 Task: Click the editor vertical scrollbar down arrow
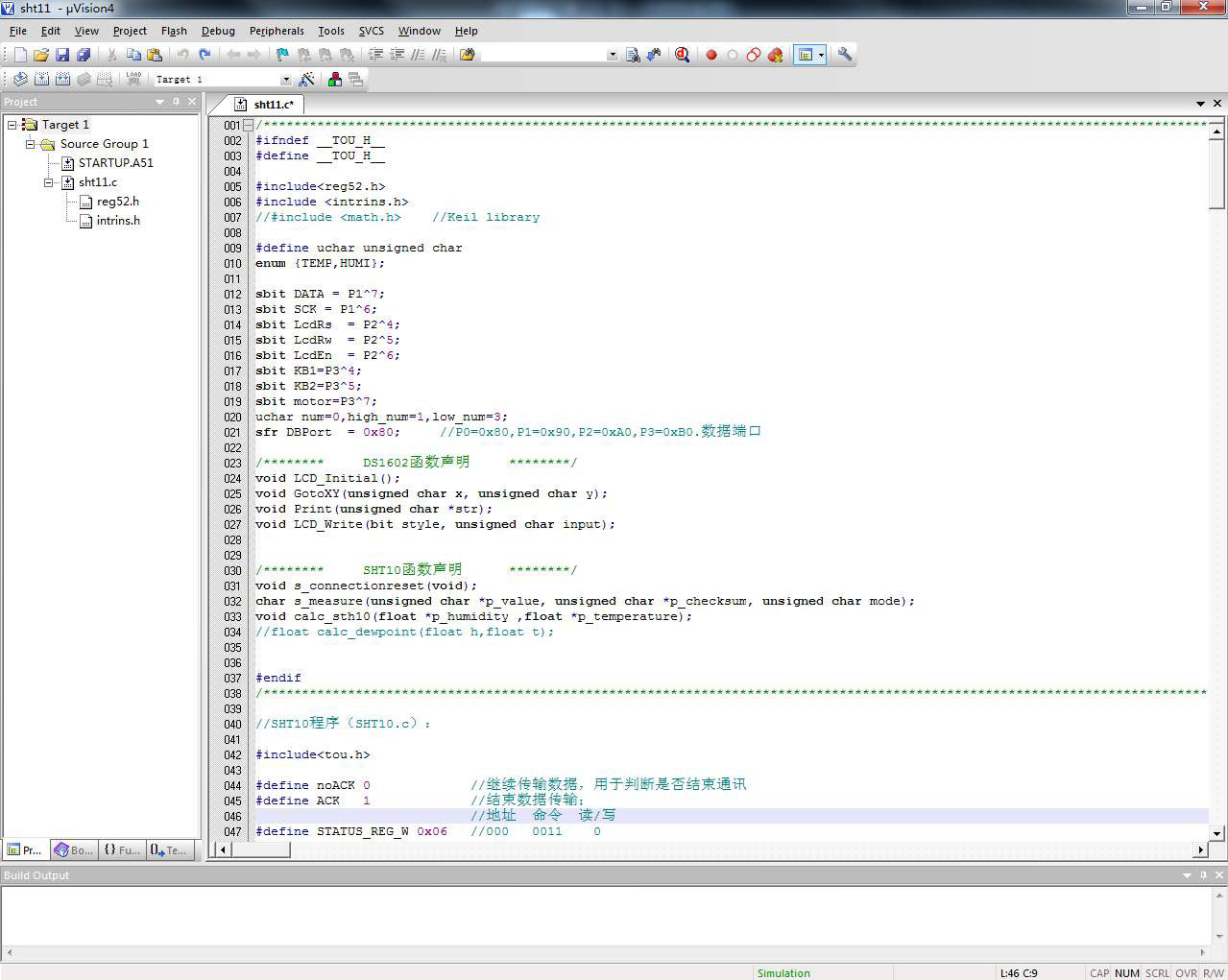1216,833
